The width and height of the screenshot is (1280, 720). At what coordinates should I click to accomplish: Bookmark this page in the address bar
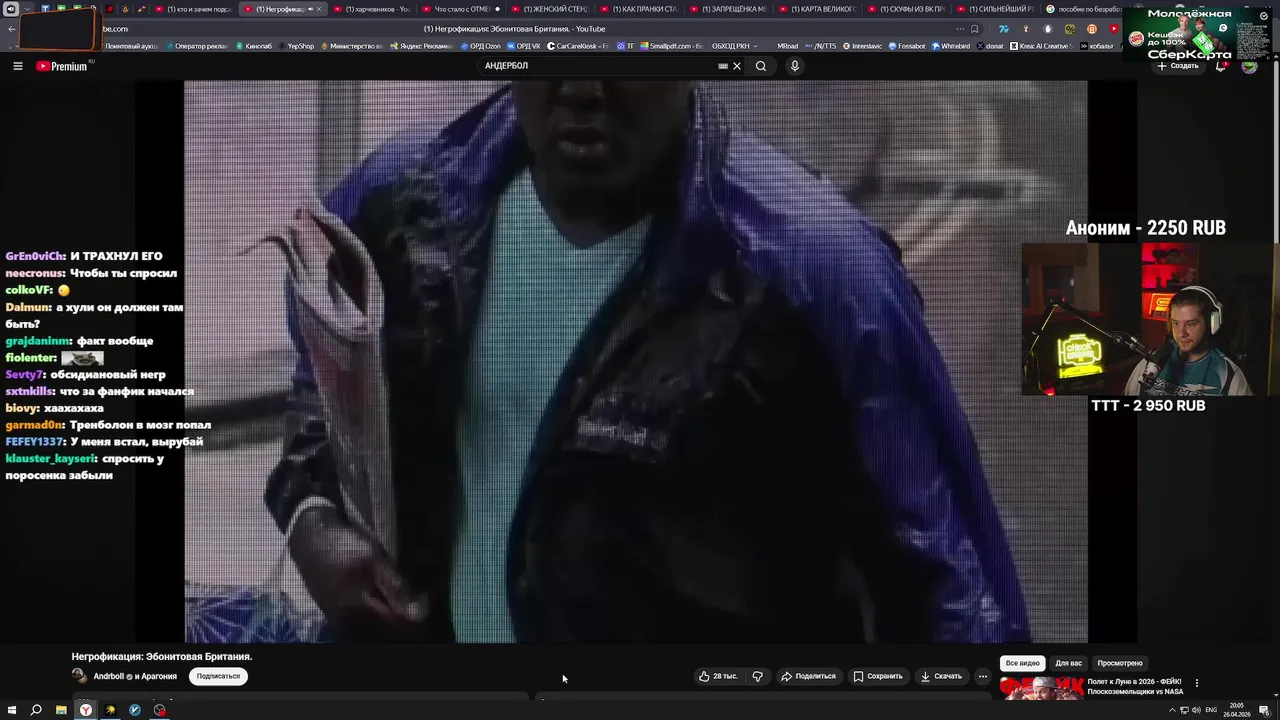[974, 29]
